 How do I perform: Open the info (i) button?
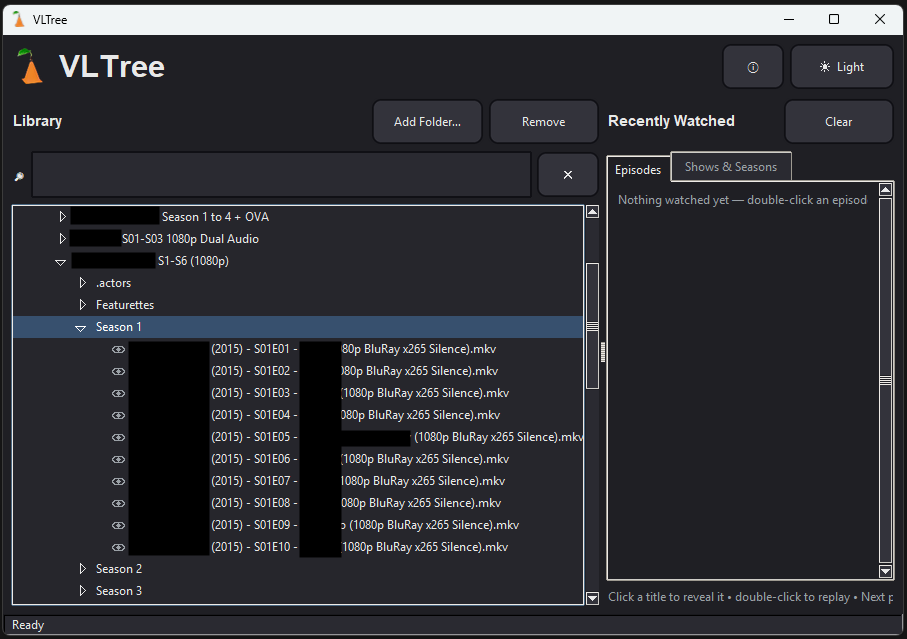pos(753,67)
